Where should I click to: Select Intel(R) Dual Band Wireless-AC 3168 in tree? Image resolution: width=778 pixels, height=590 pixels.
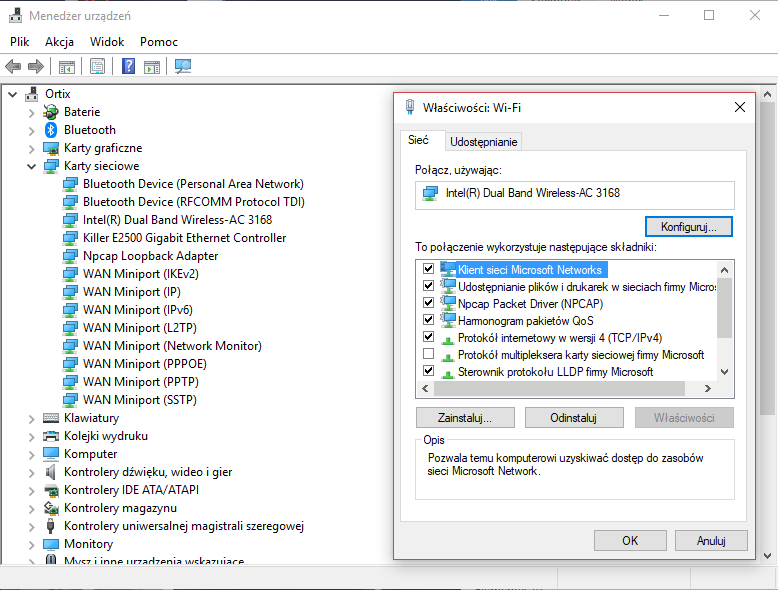(x=177, y=220)
